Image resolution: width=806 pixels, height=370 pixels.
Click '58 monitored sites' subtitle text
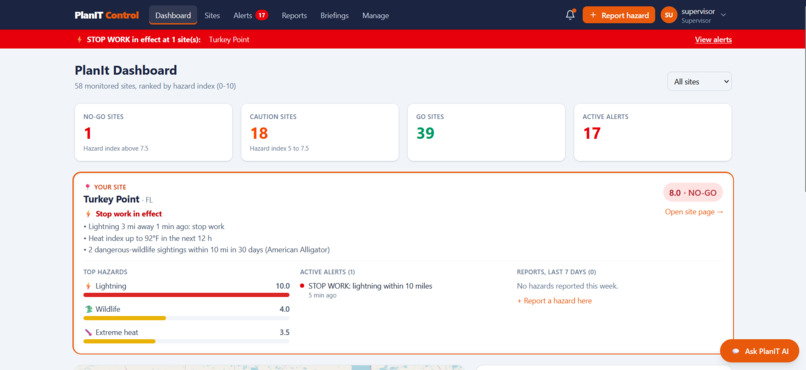[x=155, y=86]
